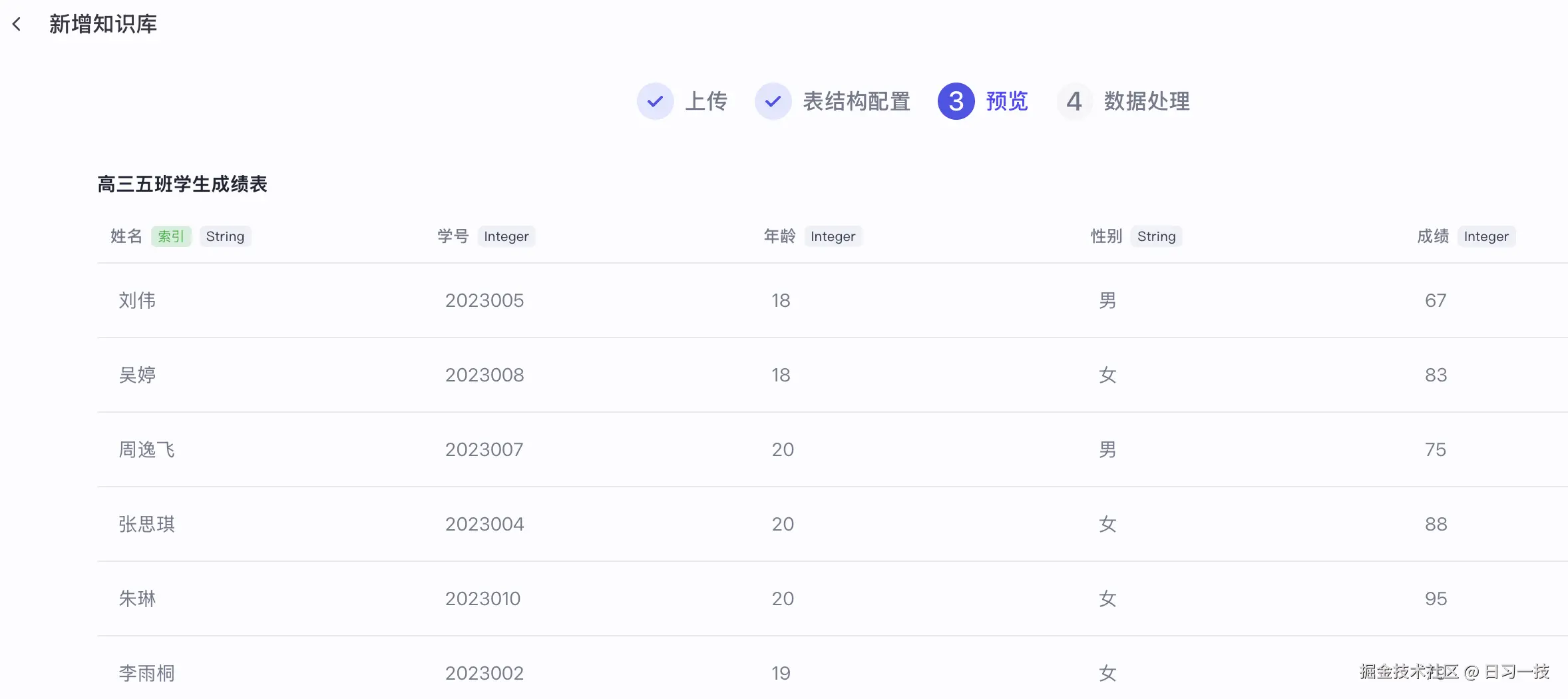Viewport: 1568px width, 699px height.
Task: Select the circled number 3 预览 step icon
Action: pos(956,101)
